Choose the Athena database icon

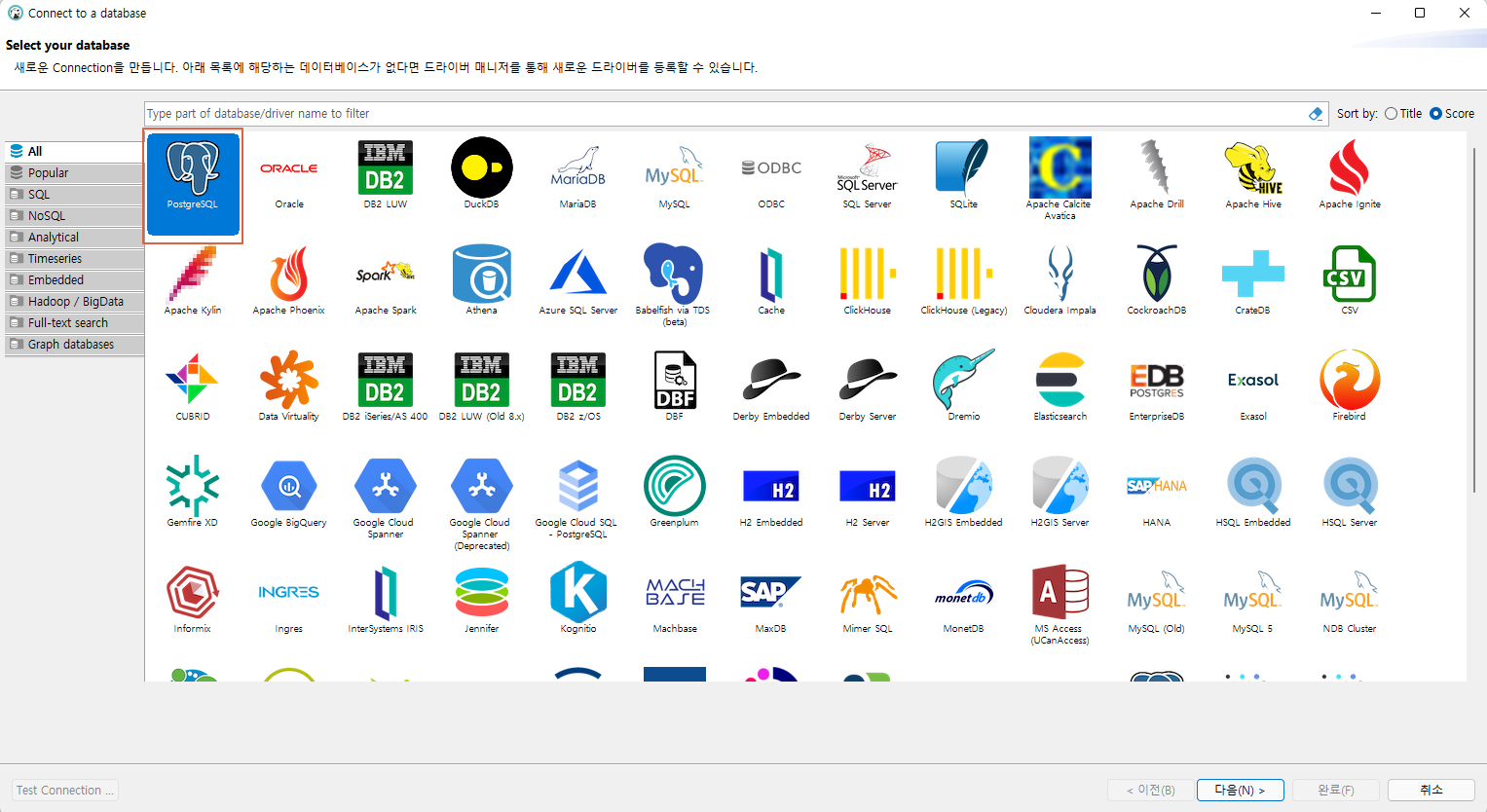(x=482, y=281)
